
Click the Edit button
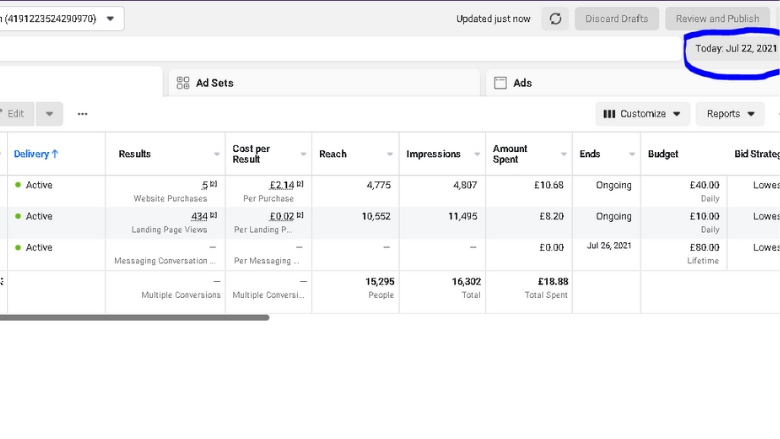point(15,114)
